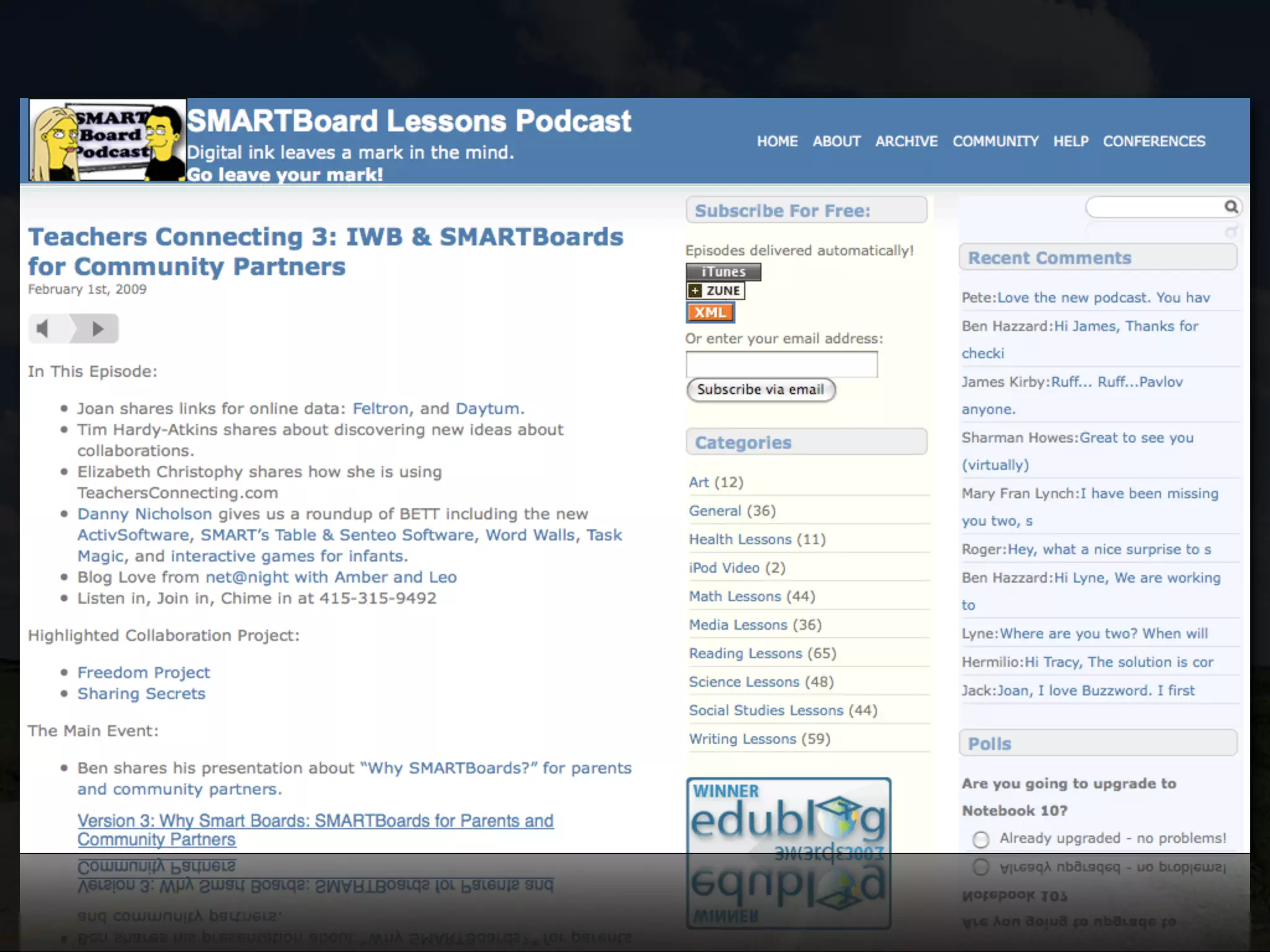This screenshot has height=952, width=1270.
Task: Open the ARCHIVE menu item
Action: (x=906, y=141)
